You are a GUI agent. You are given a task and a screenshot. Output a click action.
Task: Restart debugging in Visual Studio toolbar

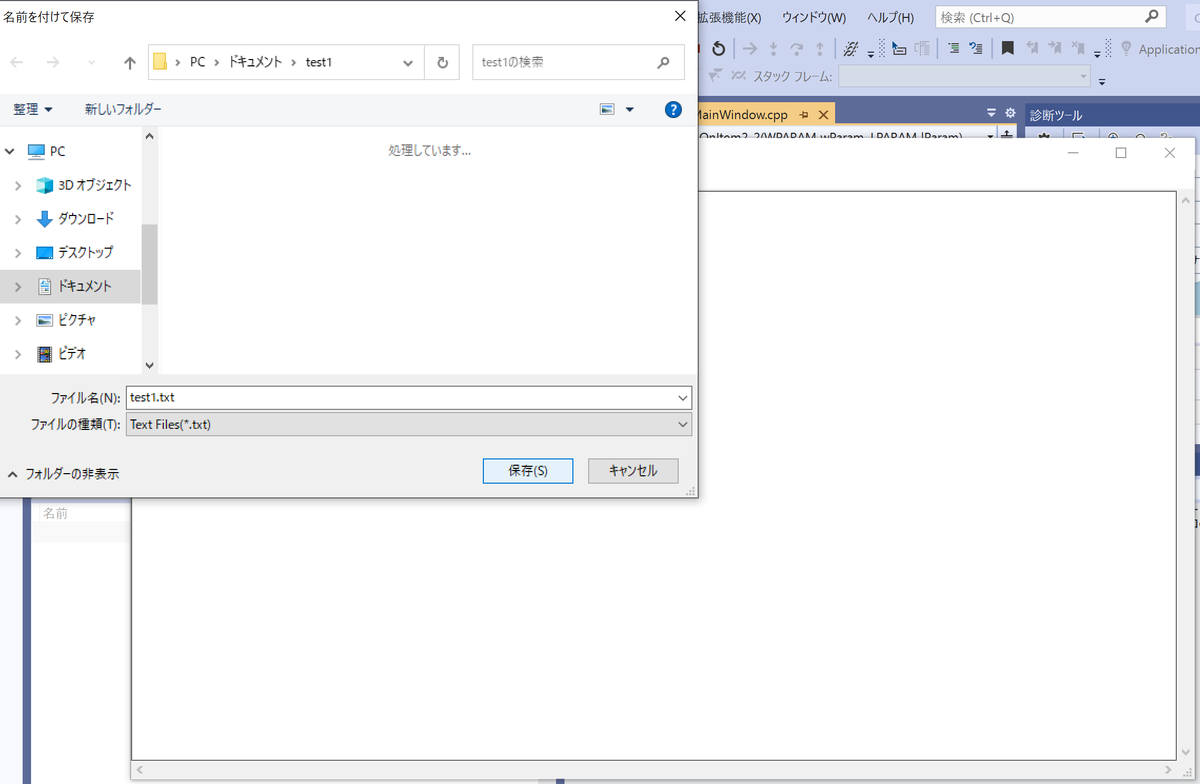[718, 48]
